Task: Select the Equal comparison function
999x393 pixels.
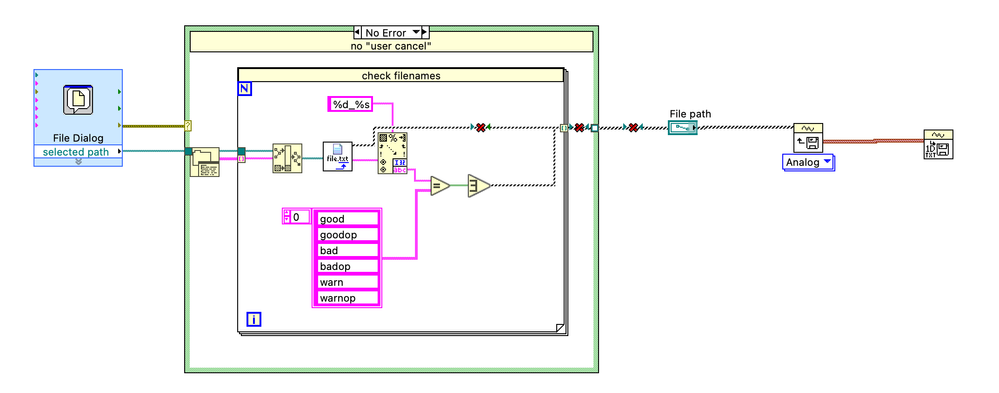Action: click(440, 185)
